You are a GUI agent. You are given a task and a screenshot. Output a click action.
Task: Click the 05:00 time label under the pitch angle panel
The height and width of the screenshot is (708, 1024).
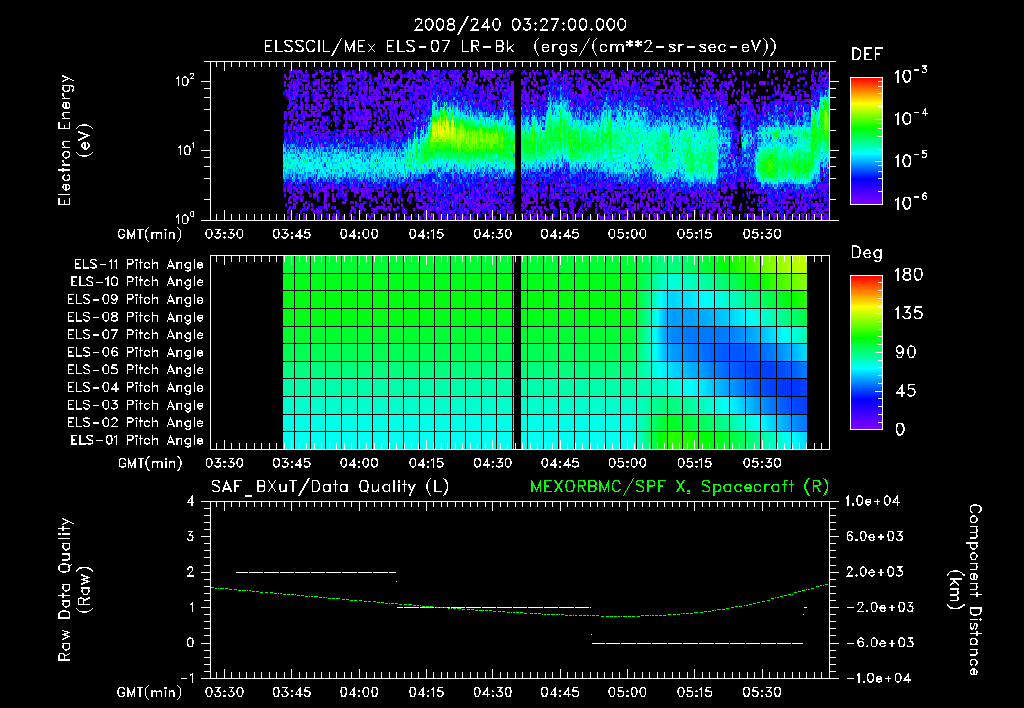[x=627, y=464]
